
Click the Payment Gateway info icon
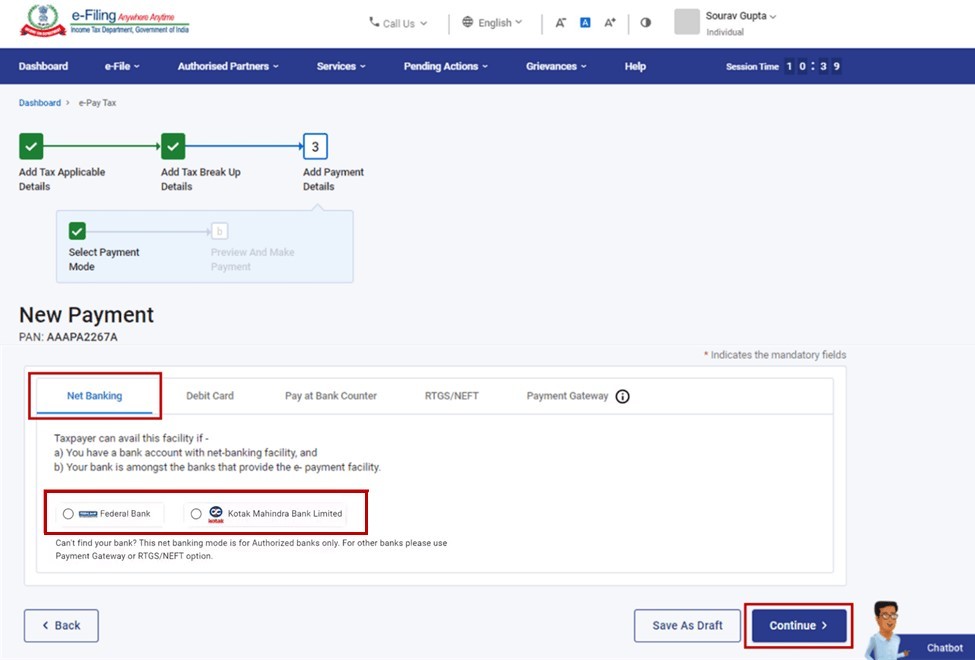coord(623,396)
